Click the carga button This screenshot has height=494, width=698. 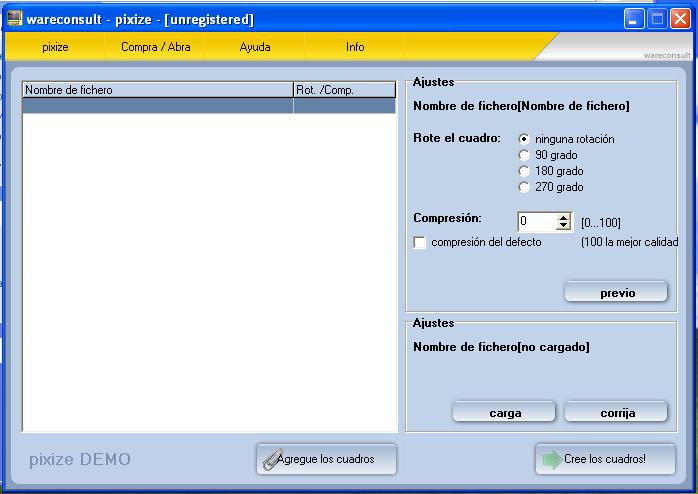pos(504,413)
